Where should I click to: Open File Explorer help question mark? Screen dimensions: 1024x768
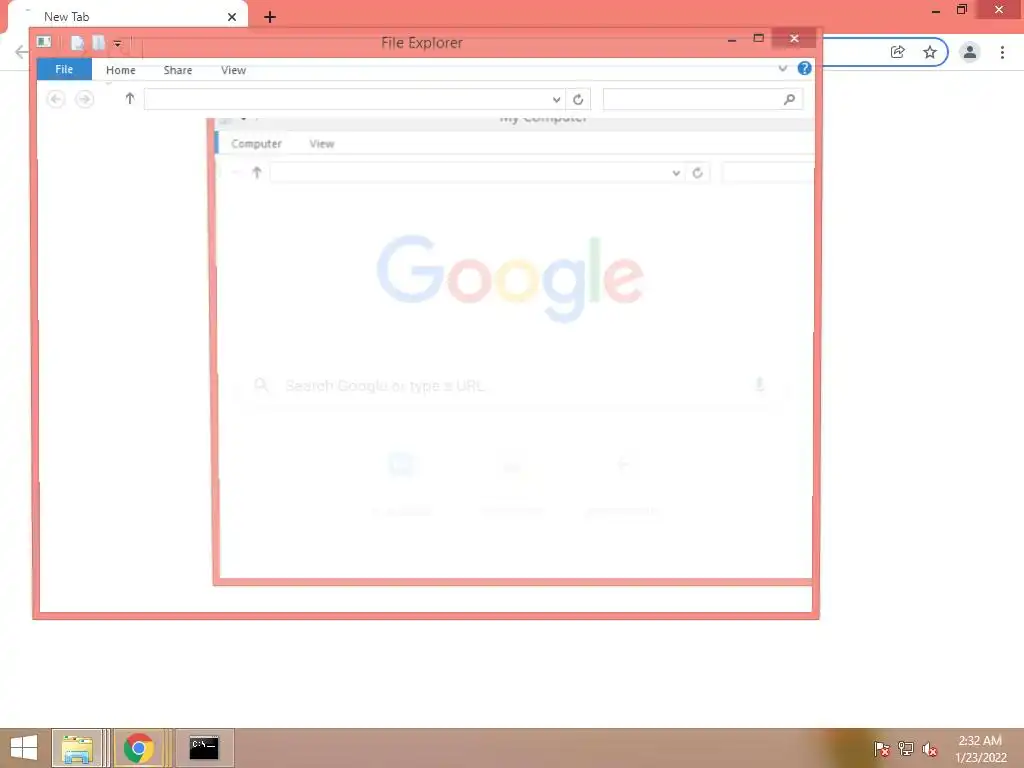(x=805, y=68)
